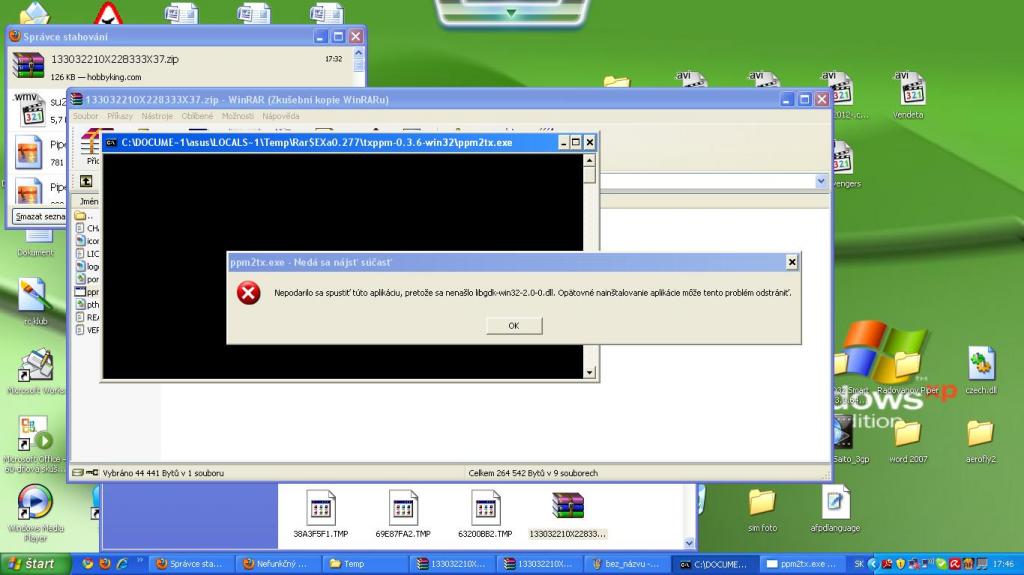This screenshot has height=575, width=1024.
Task: Select the 38A3F5F1.TMP file
Action: tap(320, 512)
